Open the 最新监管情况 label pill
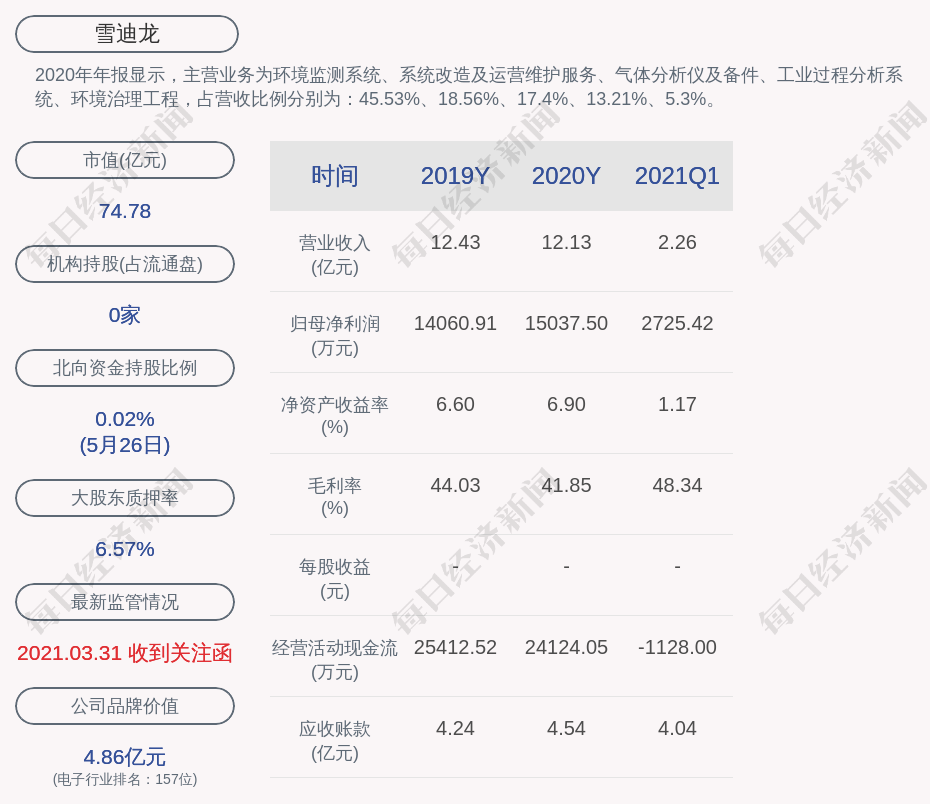The height and width of the screenshot is (804, 930). coord(125,602)
